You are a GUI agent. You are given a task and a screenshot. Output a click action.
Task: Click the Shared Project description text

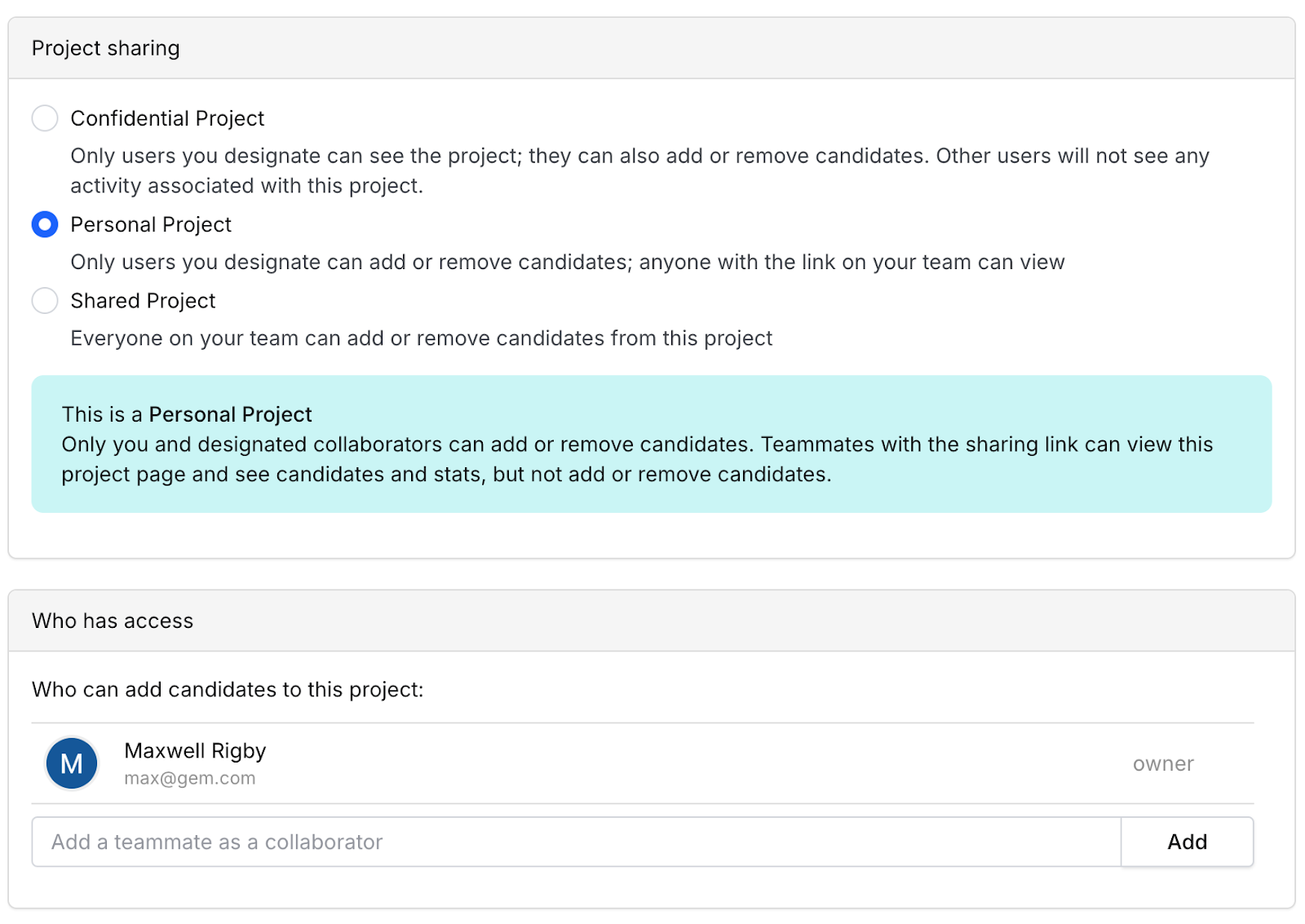[x=421, y=338]
